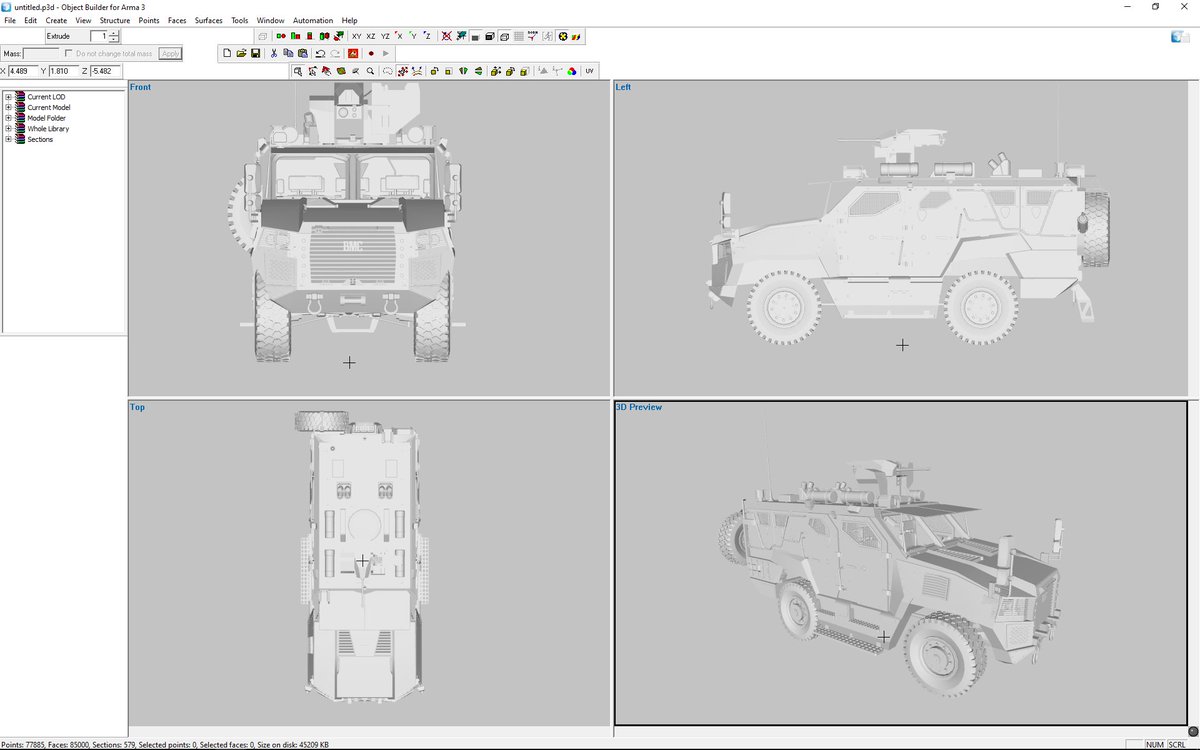This screenshot has width=1200, height=750.
Task: Open the File menu
Action: pos(10,20)
